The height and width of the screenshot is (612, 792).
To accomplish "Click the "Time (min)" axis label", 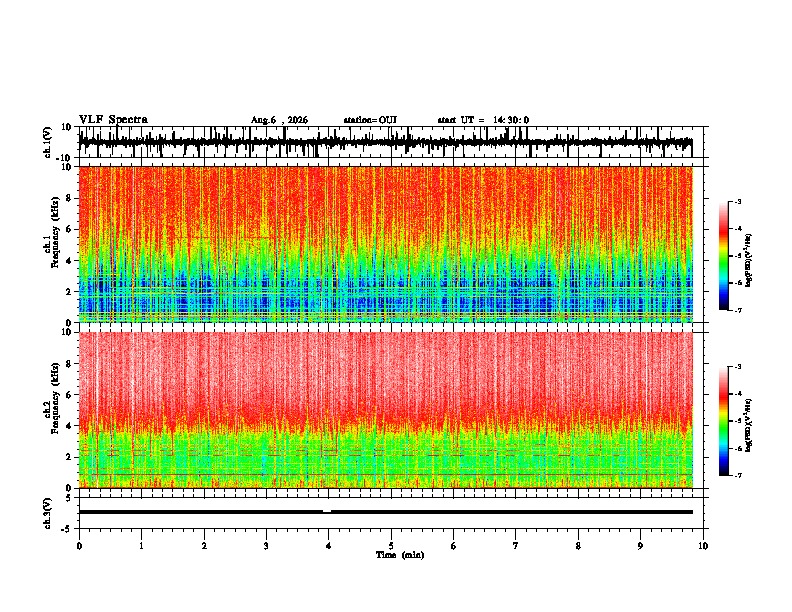I will pos(400,555).
